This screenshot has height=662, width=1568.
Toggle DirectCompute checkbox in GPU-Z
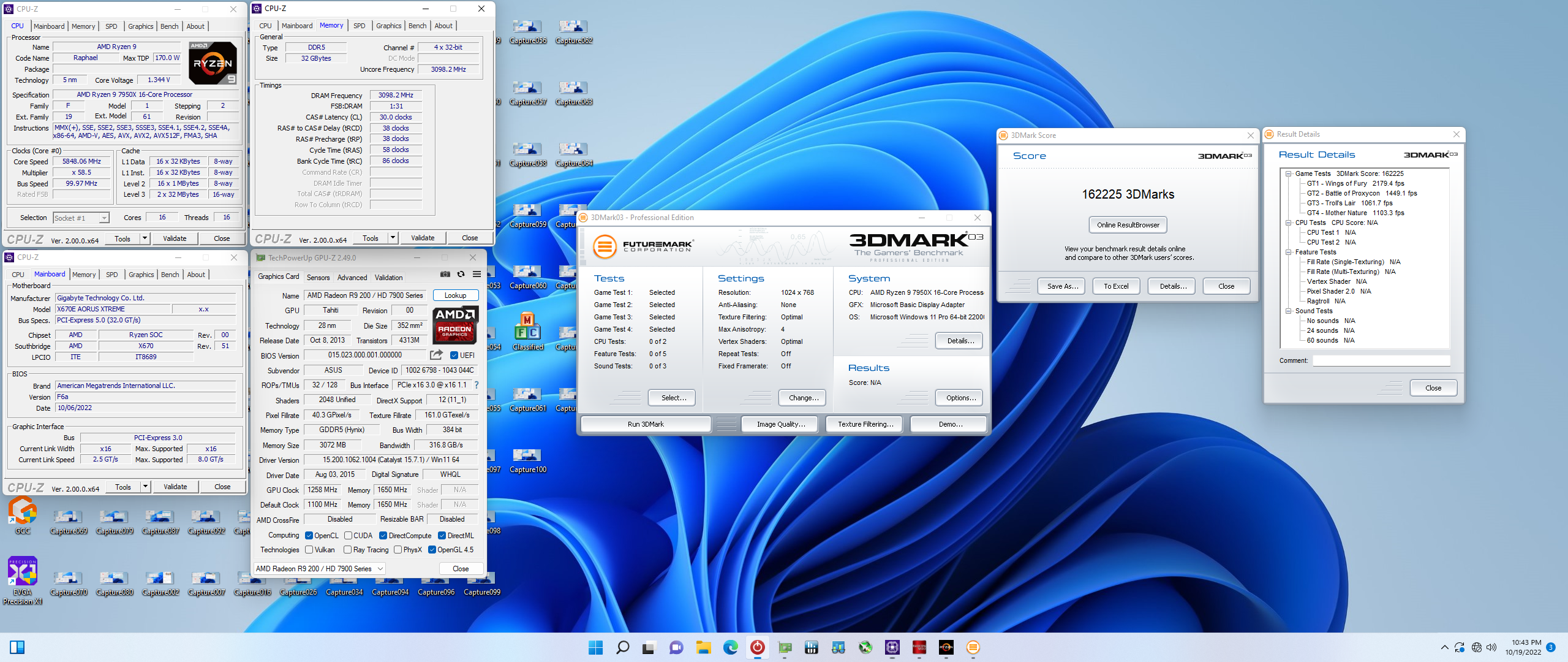pyautogui.click(x=383, y=536)
